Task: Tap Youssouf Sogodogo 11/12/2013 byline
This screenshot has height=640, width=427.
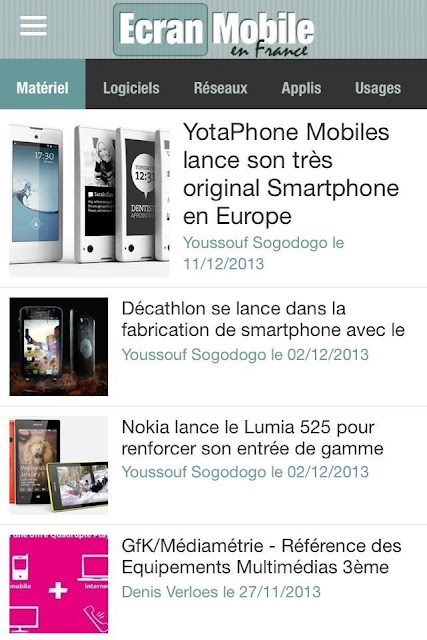Action: 264,253
